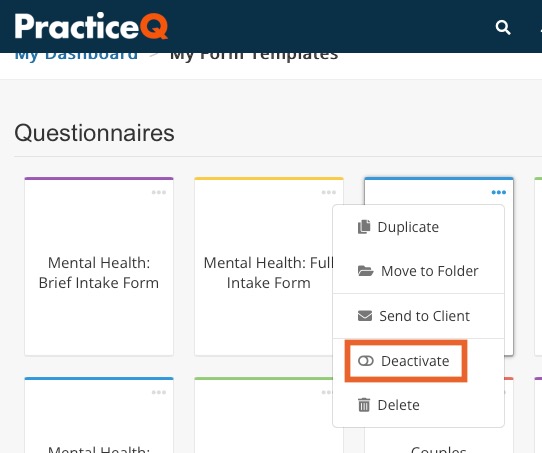This screenshot has height=453, width=542.
Task: Open options dots on Brief Intake Form card
Action: click(x=159, y=192)
